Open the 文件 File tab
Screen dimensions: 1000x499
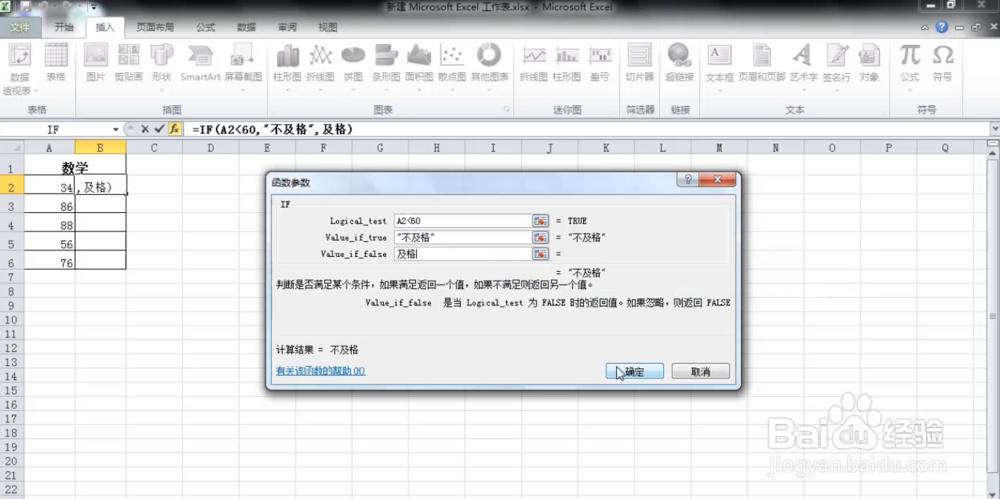click(20, 27)
